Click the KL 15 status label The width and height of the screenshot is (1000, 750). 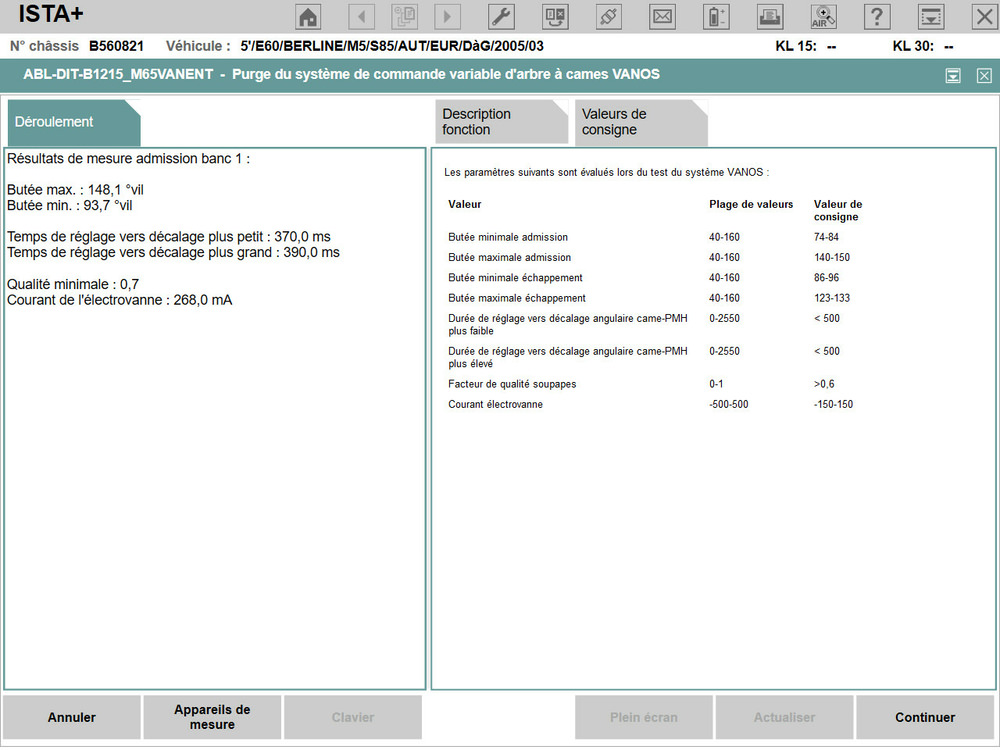[796, 46]
